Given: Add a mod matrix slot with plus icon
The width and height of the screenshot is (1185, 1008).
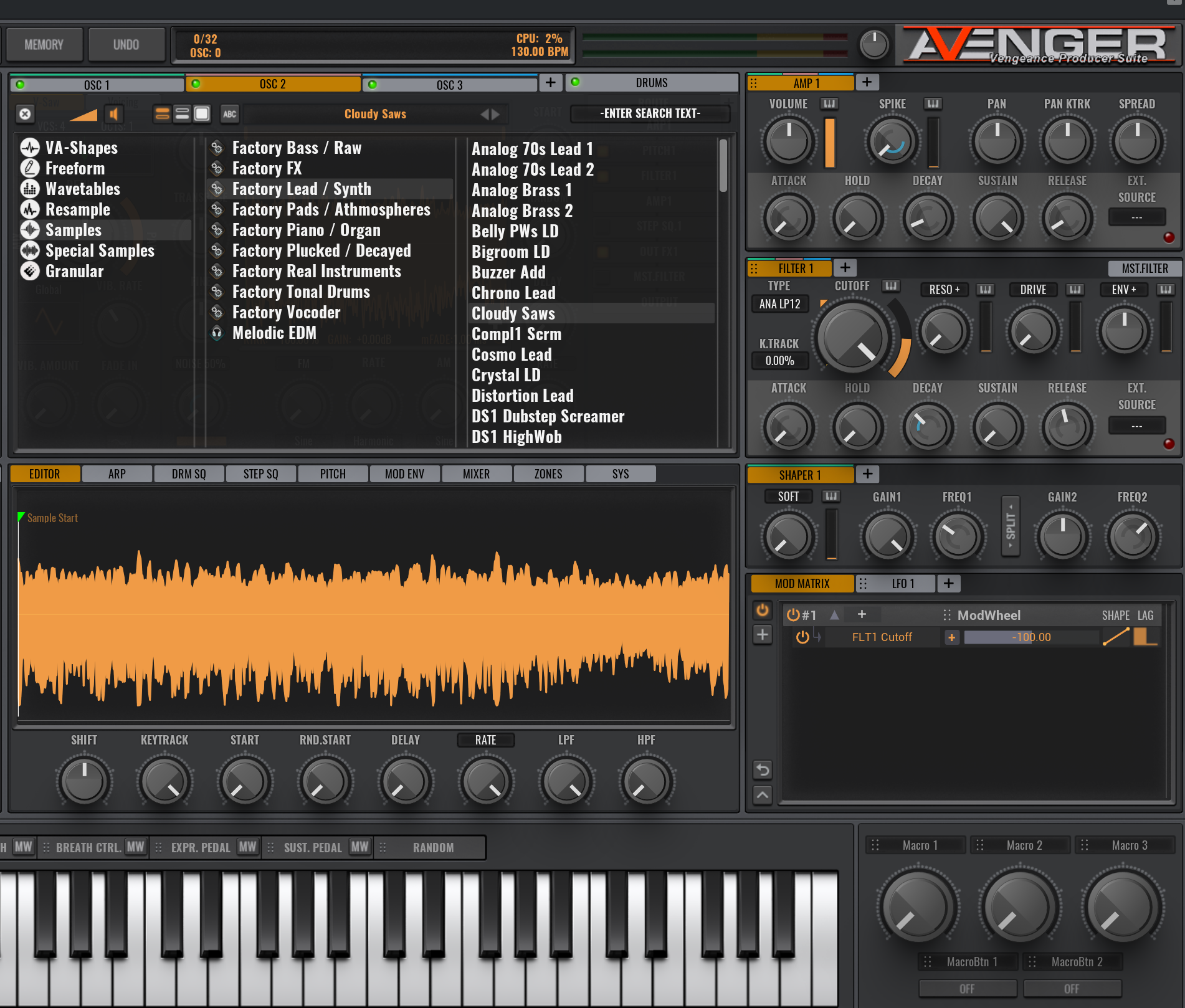Looking at the screenshot, I should coord(763,635).
